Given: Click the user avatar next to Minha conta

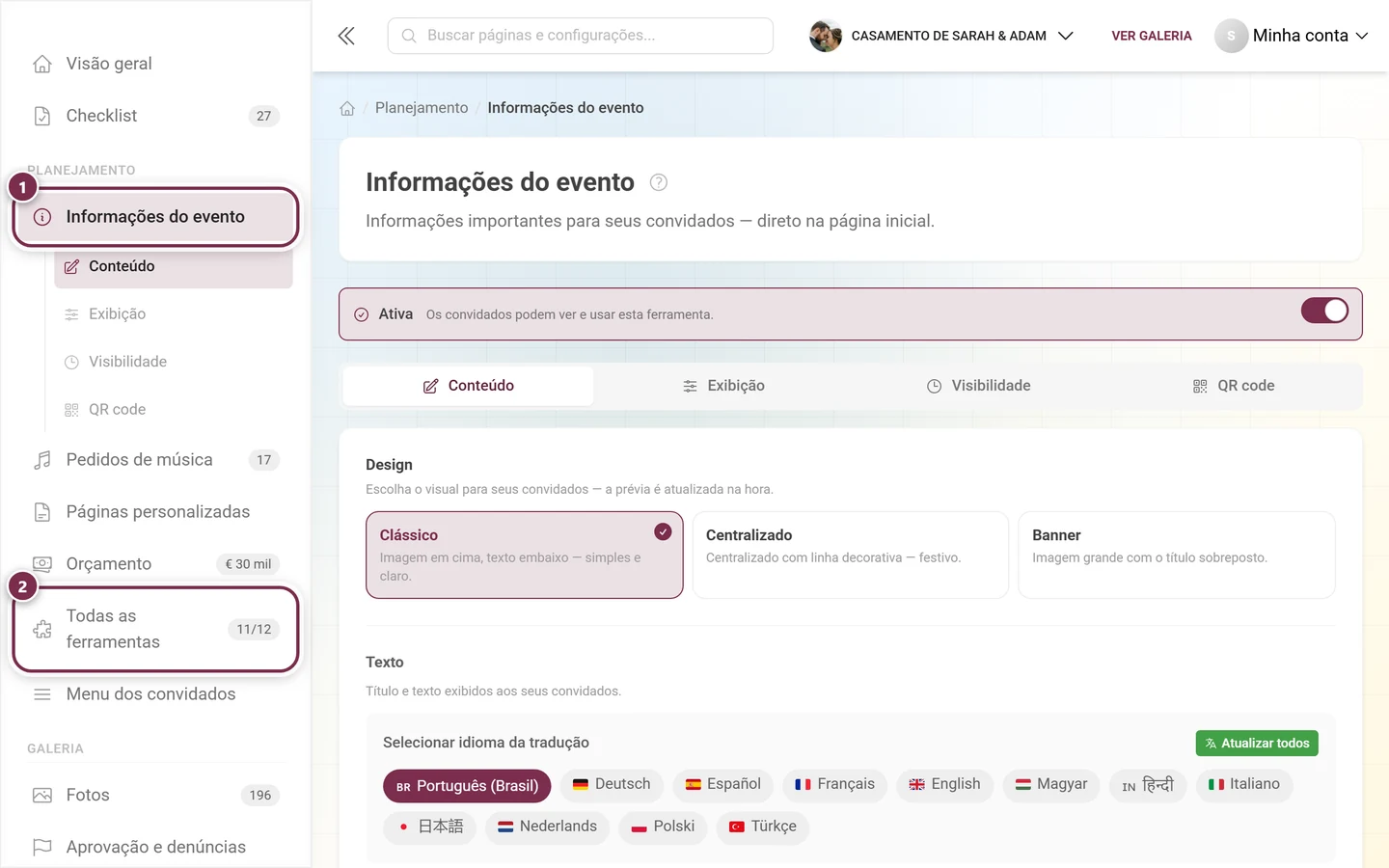Looking at the screenshot, I should click(1231, 36).
